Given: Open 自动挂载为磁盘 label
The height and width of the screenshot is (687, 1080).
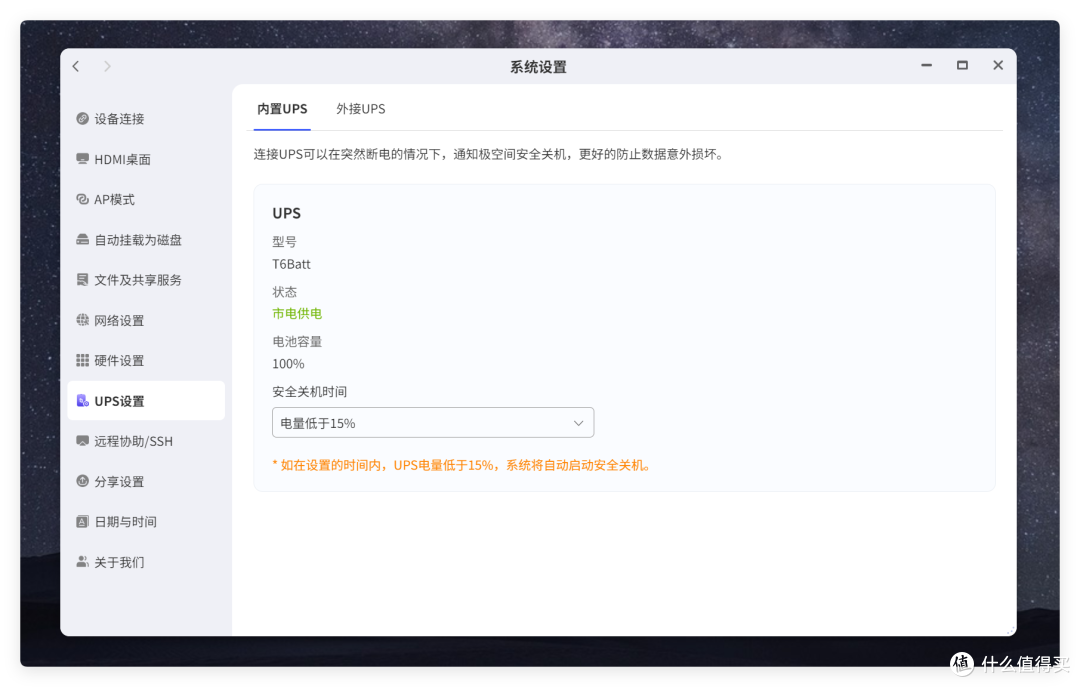Looking at the screenshot, I should click(x=138, y=240).
